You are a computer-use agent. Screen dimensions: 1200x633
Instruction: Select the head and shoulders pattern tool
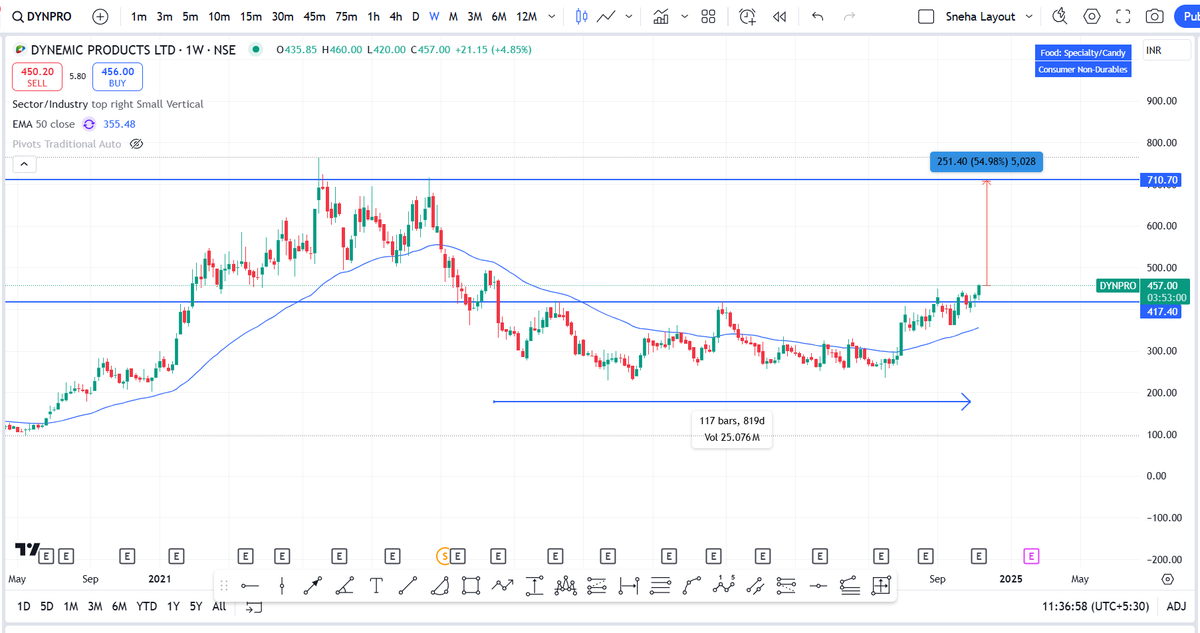click(565, 585)
